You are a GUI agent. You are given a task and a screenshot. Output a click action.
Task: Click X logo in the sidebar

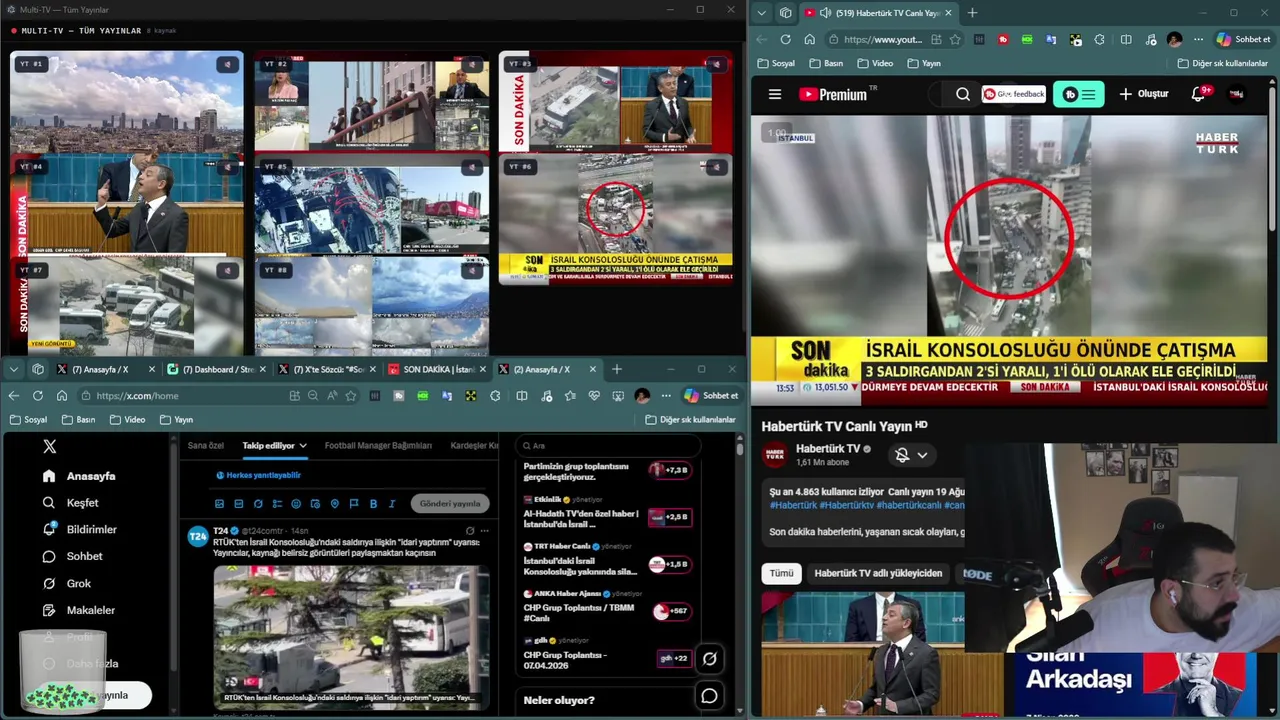pos(49,447)
